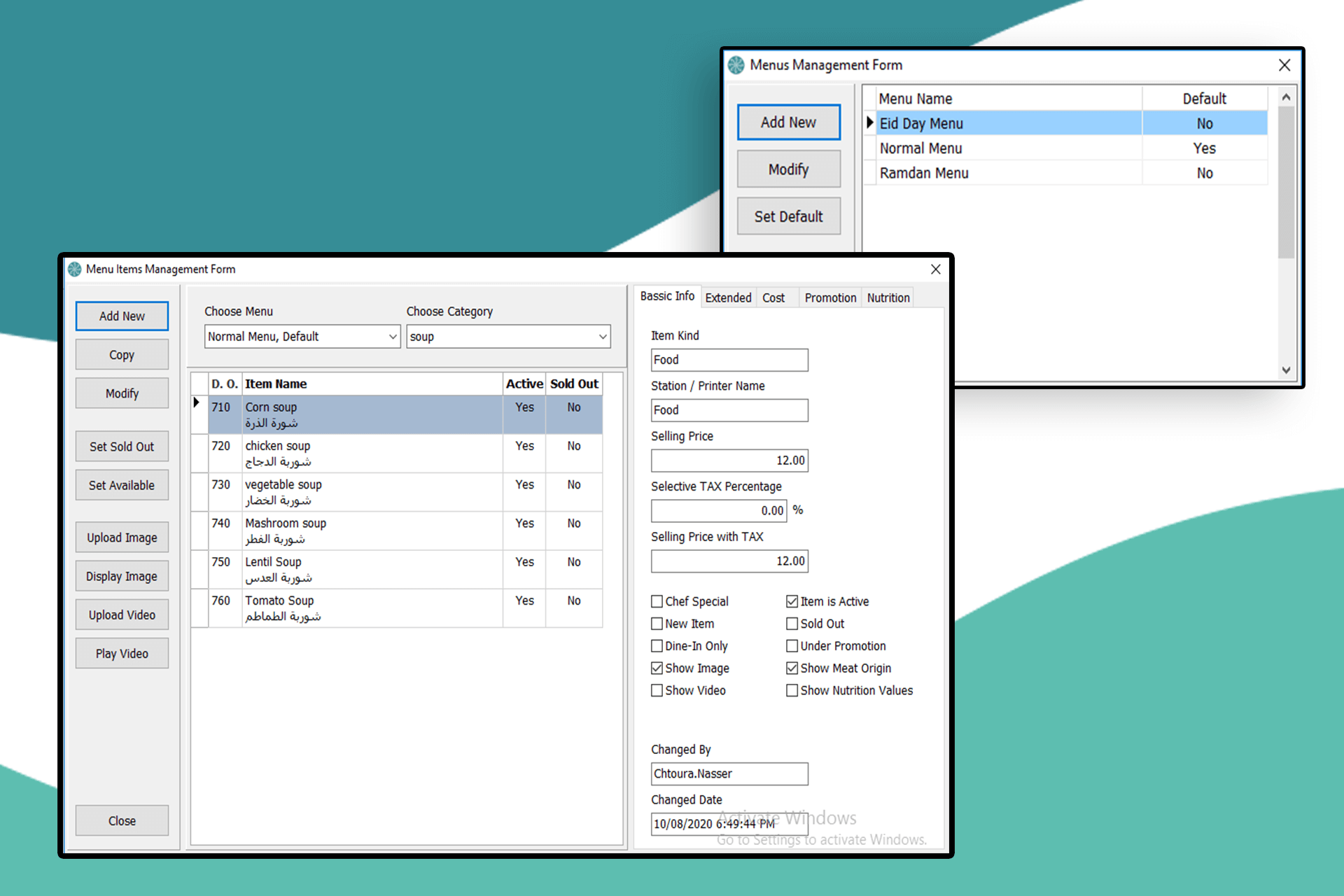1344x896 pixels.
Task: Click Upload Image
Action: coord(121,537)
